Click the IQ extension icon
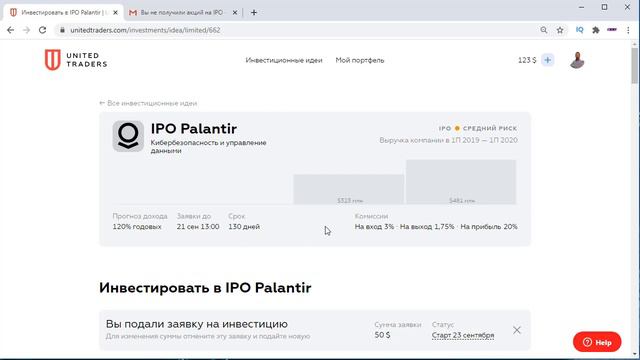Screen dimensions: 640x360 point(580,30)
